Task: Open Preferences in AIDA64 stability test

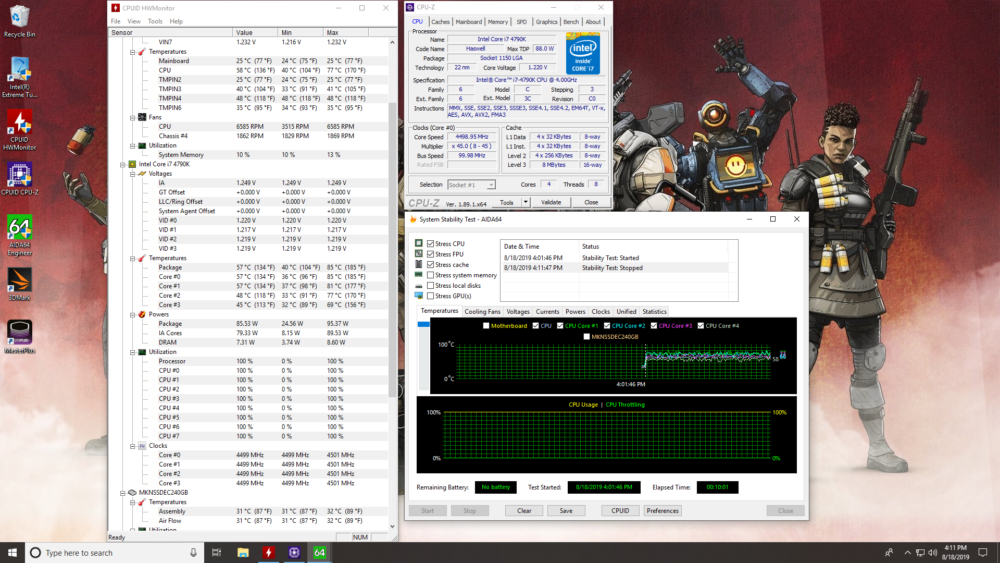Action: pyautogui.click(x=663, y=511)
